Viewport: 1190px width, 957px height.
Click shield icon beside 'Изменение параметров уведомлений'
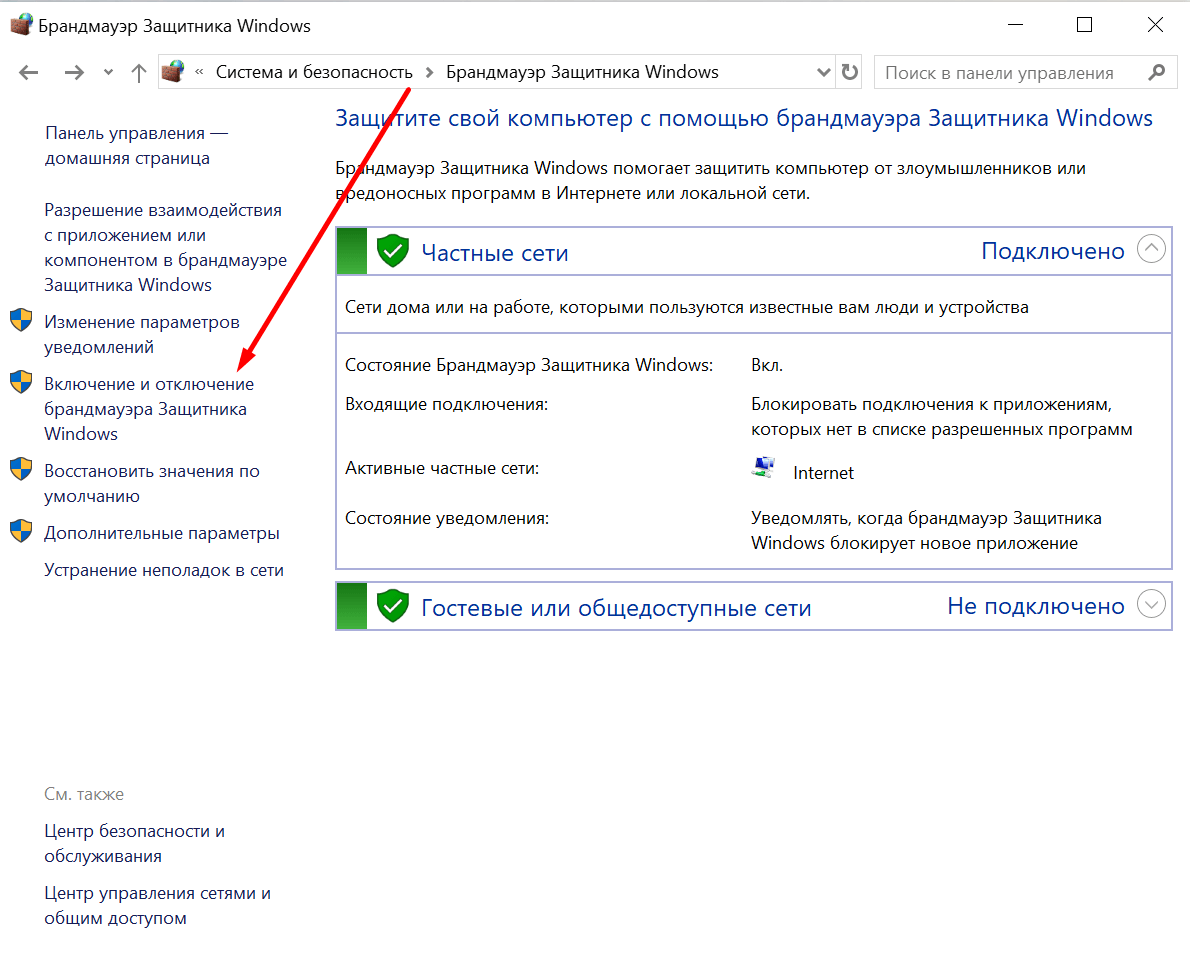click(21, 320)
